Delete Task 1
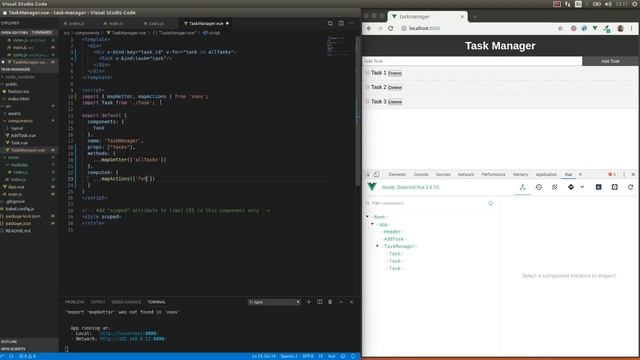This screenshot has height=360, width=640. (395, 73)
